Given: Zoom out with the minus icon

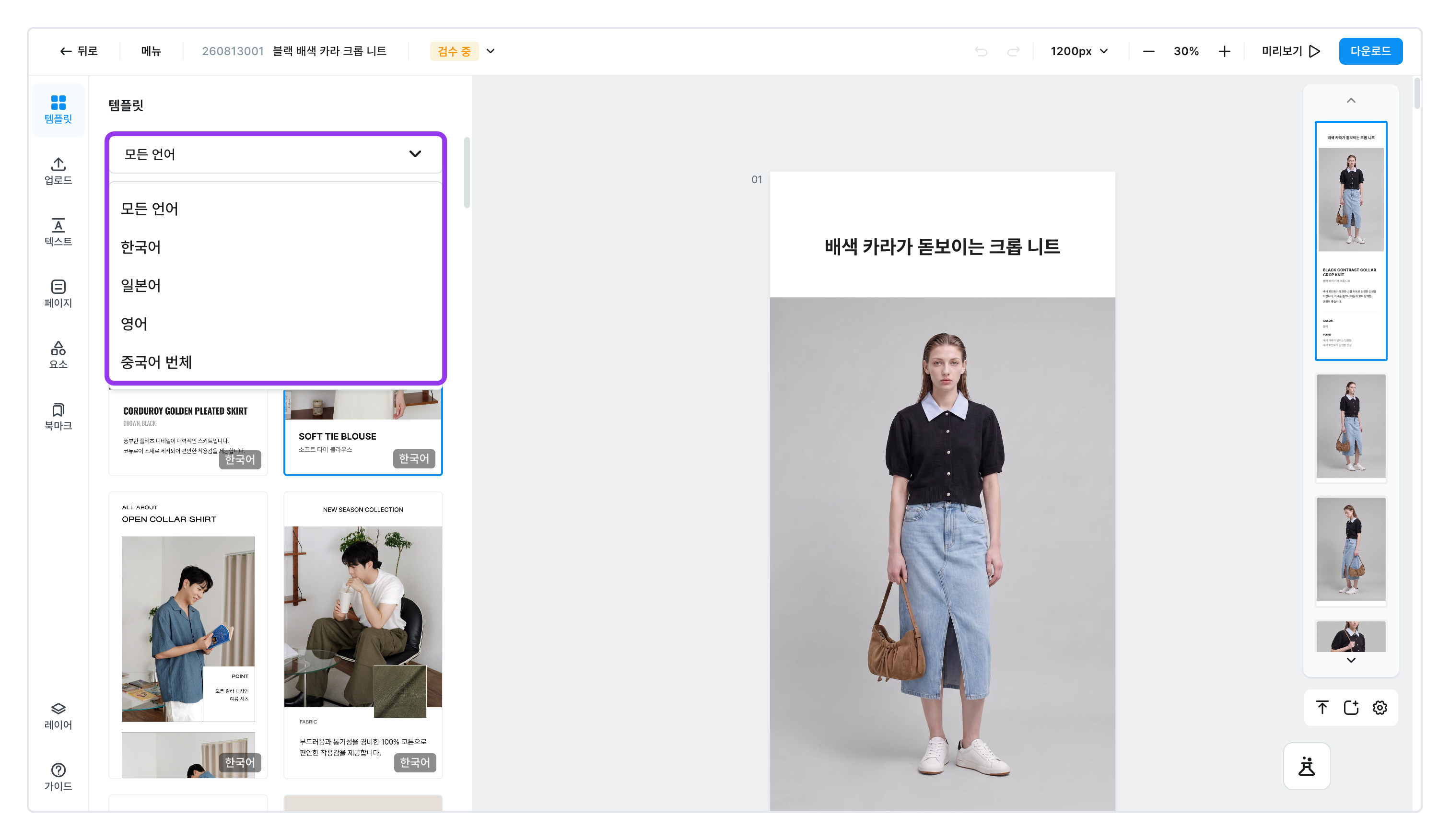Looking at the screenshot, I should [x=1148, y=51].
